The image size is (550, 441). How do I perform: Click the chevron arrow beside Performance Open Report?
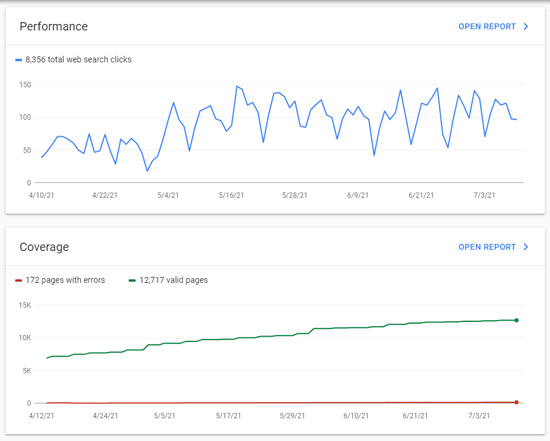525,27
